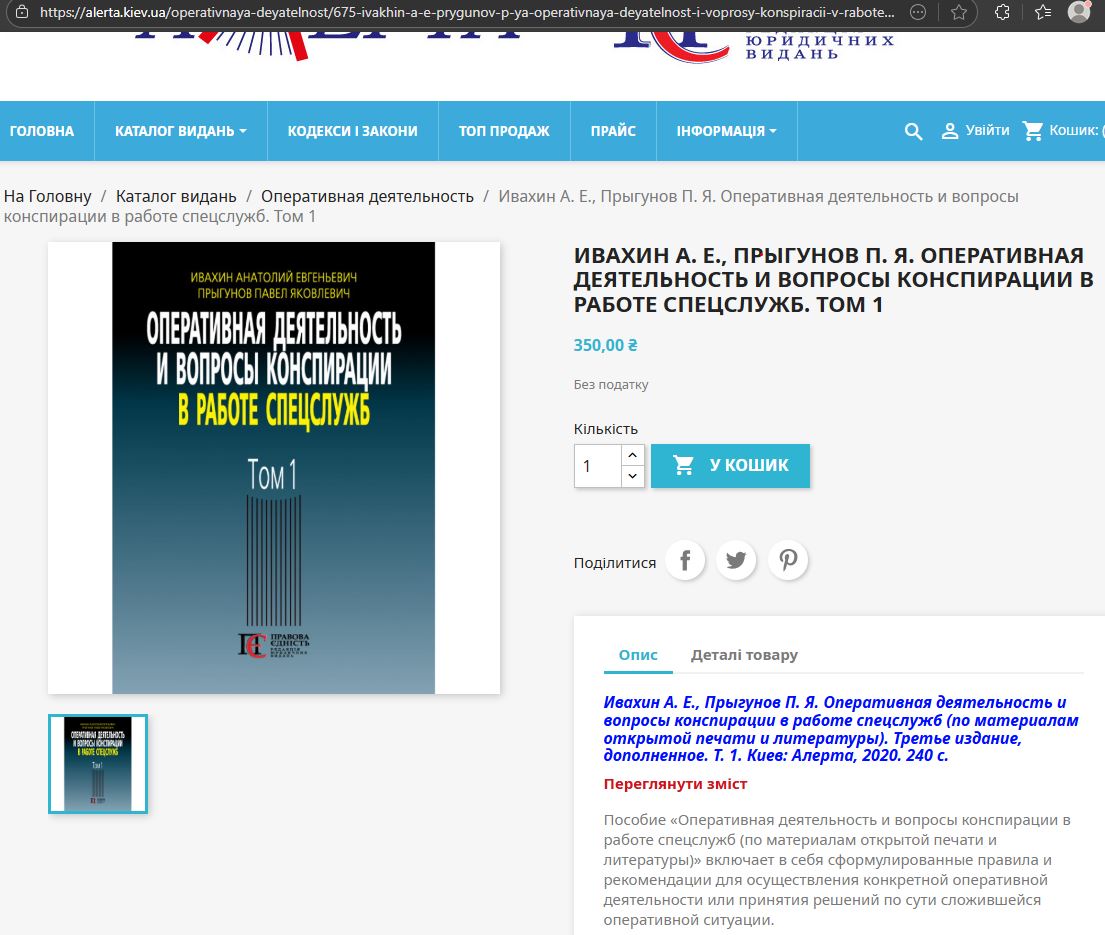Screen dimensions: 1105x935
Task: Select the small book cover thumbnail
Action: (98, 764)
